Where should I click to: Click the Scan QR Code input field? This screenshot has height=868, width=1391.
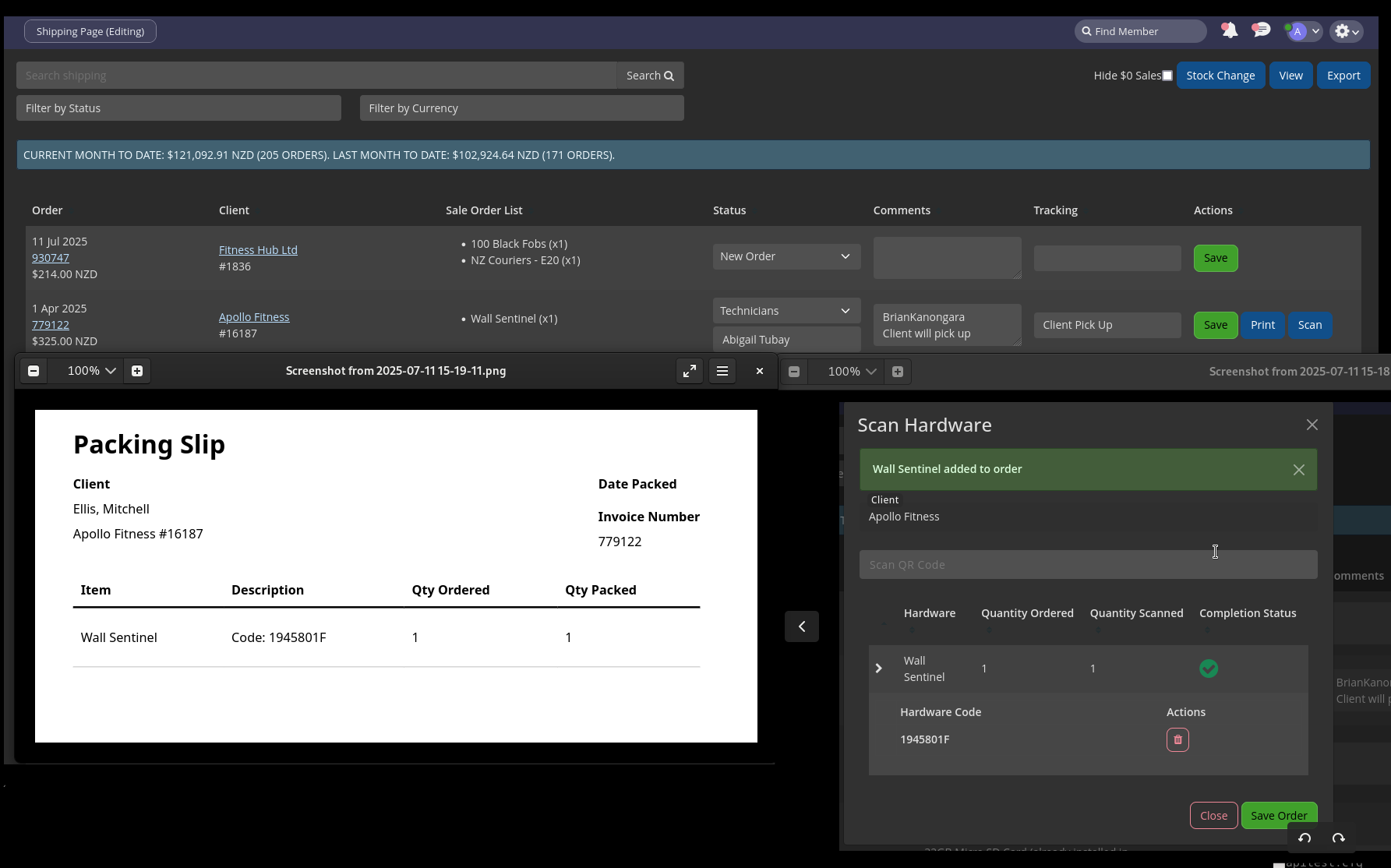pos(1088,565)
